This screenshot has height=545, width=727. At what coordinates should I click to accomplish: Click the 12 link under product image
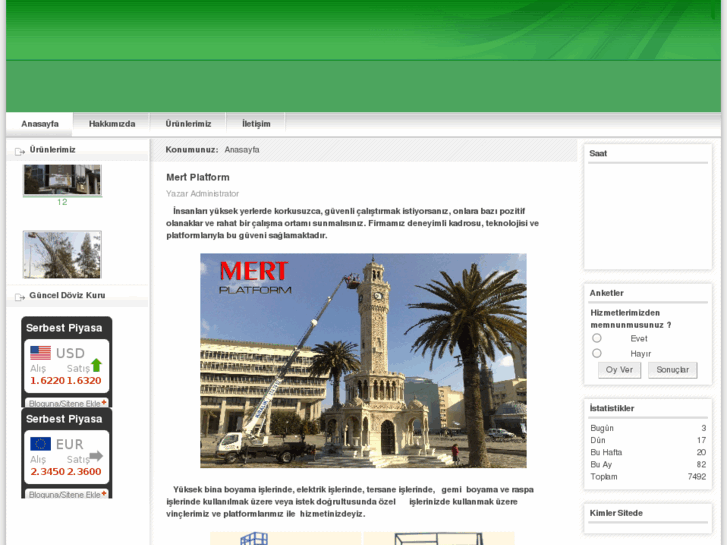pos(62,202)
